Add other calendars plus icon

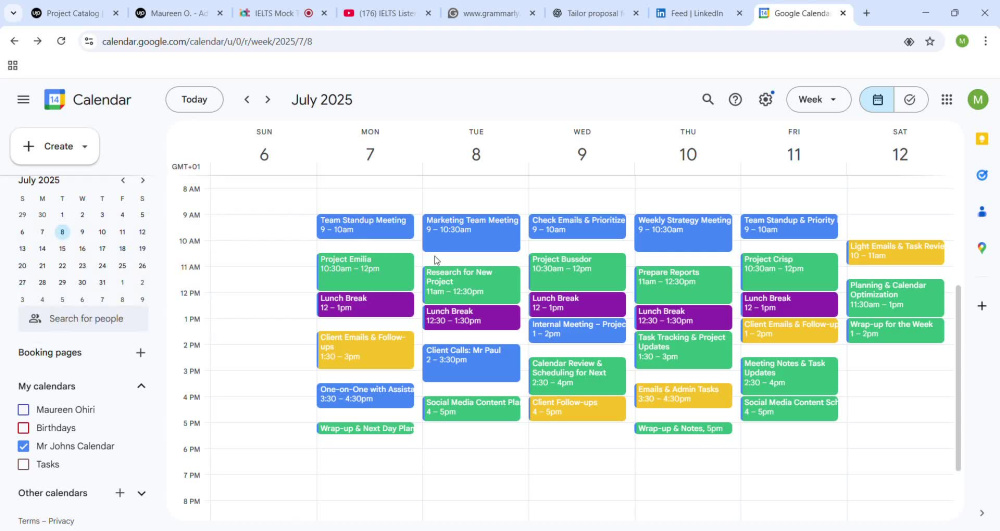(x=120, y=493)
